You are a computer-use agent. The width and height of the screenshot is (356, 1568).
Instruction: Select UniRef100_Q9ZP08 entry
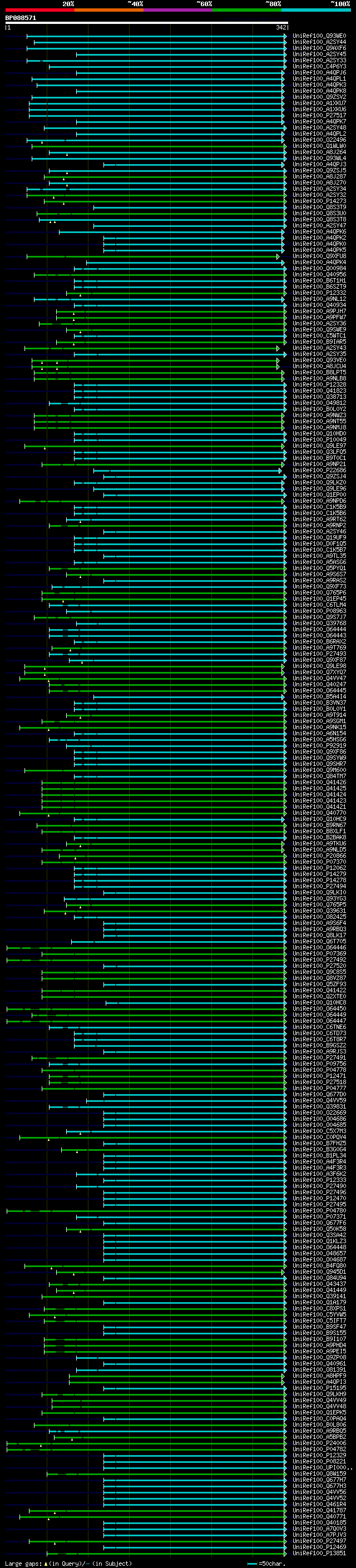[319, 1357]
